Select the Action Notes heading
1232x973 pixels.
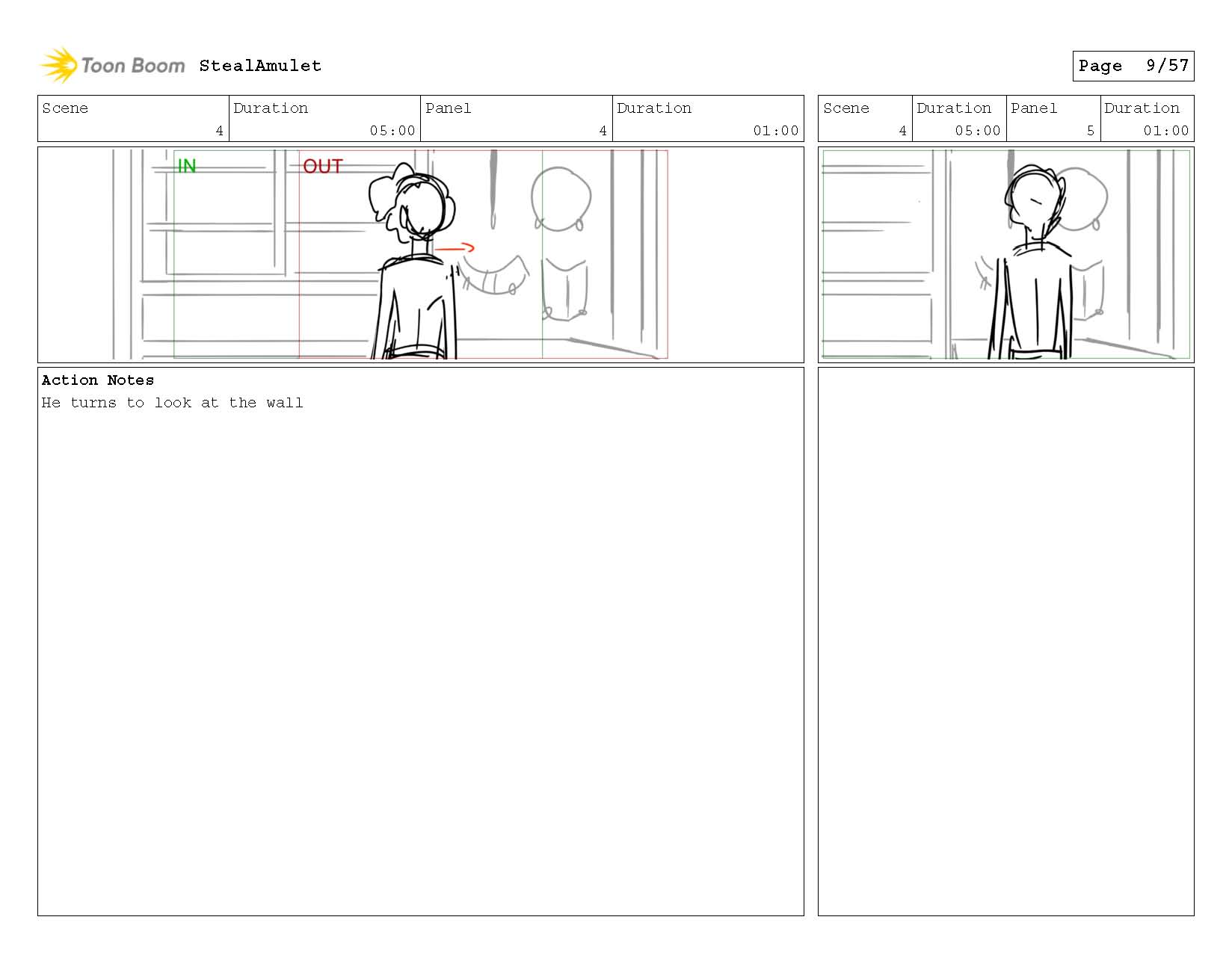click(x=98, y=380)
